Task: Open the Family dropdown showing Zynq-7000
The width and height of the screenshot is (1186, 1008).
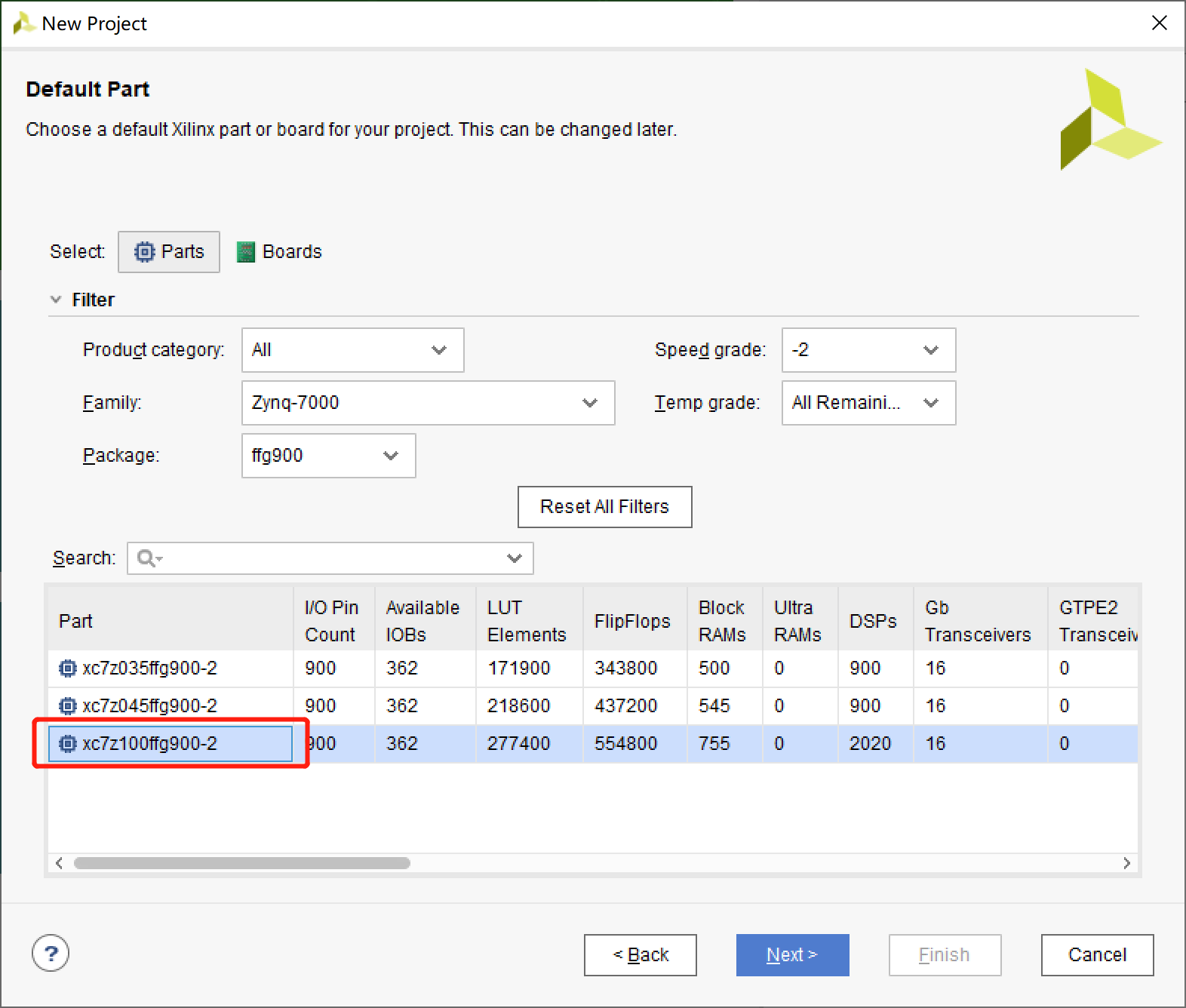Action: 428,403
